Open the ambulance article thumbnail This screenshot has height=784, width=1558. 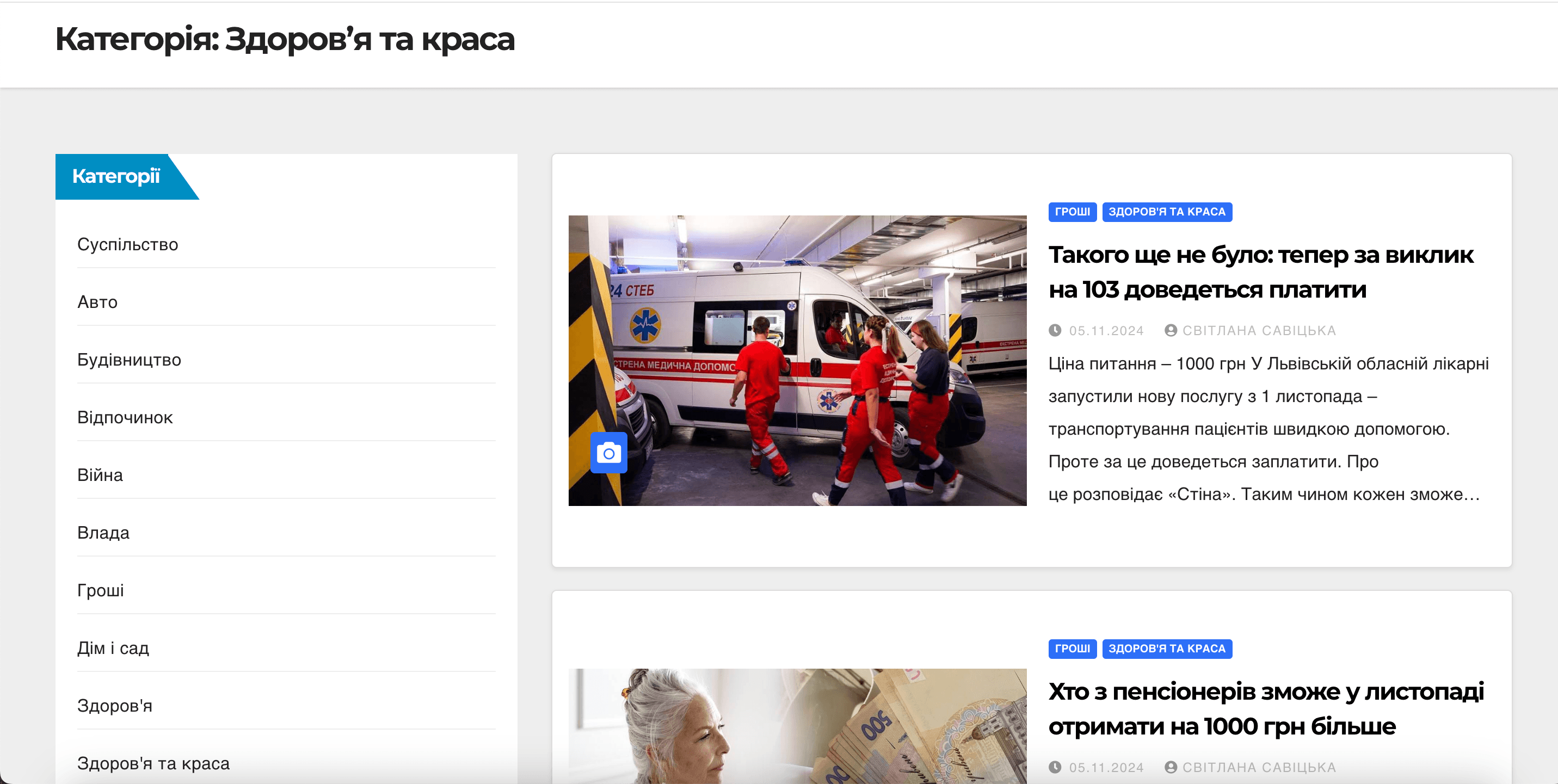pyautogui.click(x=797, y=360)
